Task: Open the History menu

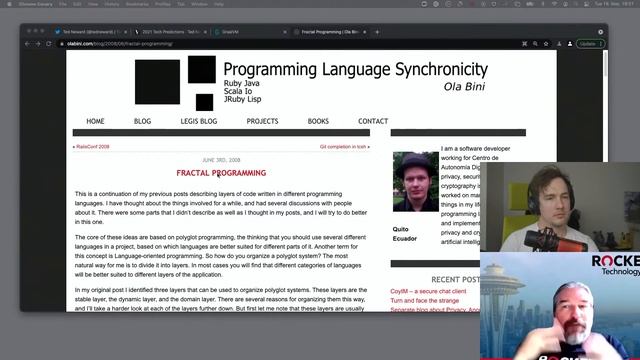Action: (x=111, y=4)
